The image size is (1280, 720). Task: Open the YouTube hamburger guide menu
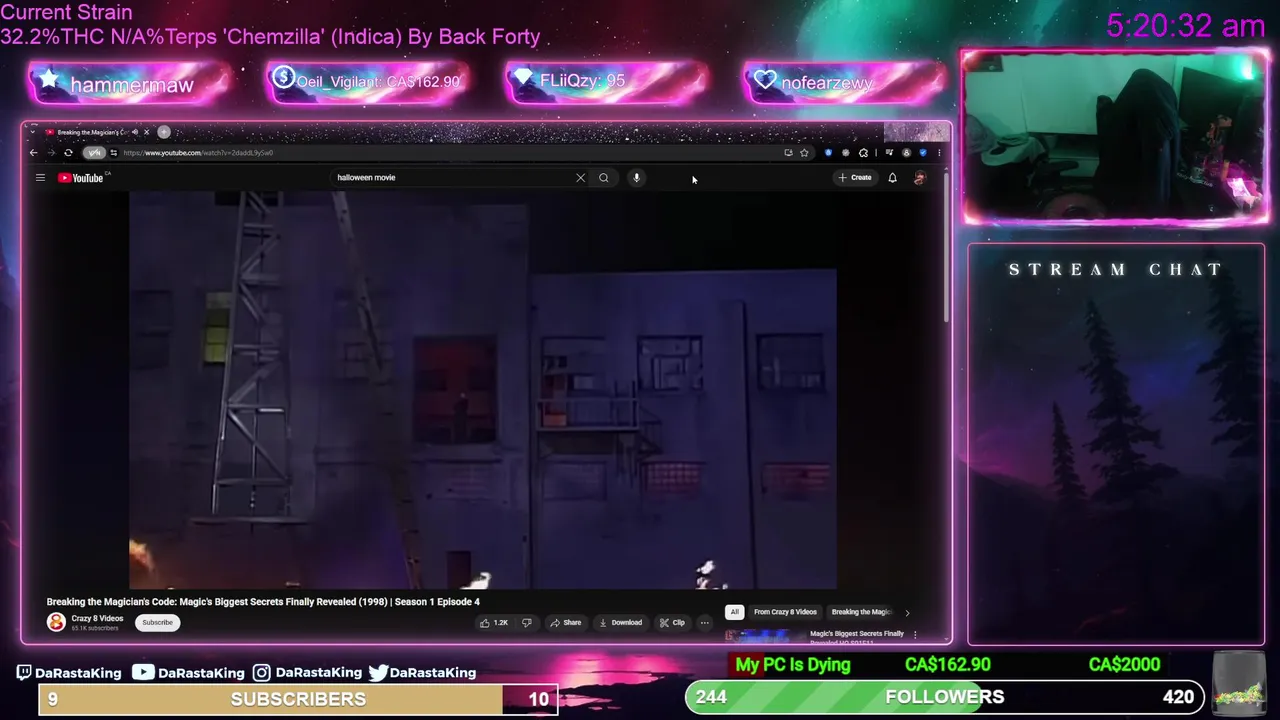click(x=40, y=178)
